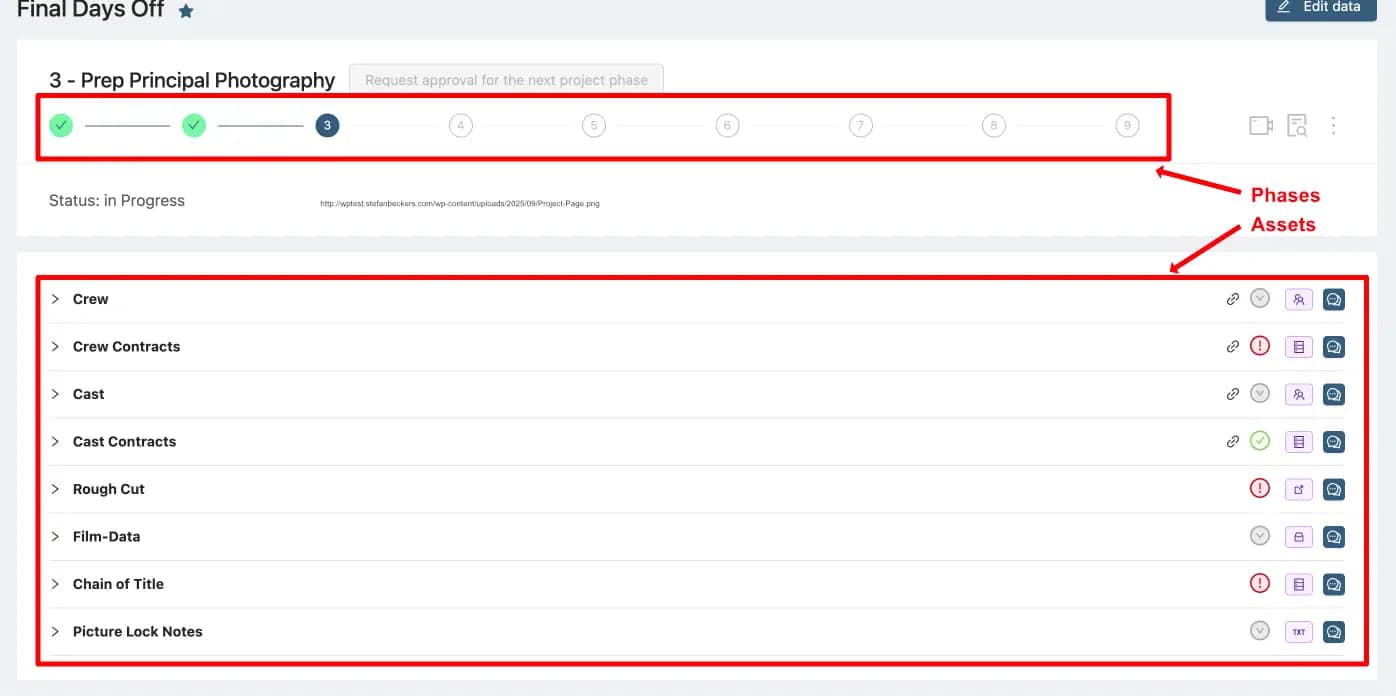Click the document search icon in phase header

click(x=1297, y=126)
